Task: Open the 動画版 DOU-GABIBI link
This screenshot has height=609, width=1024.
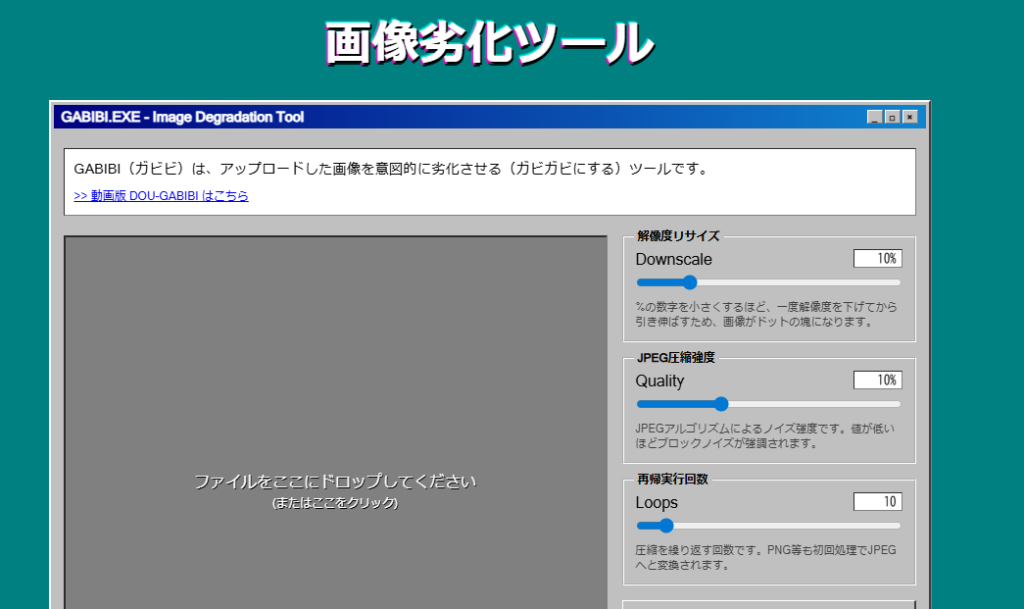Action: pyautogui.click(x=161, y=196)
